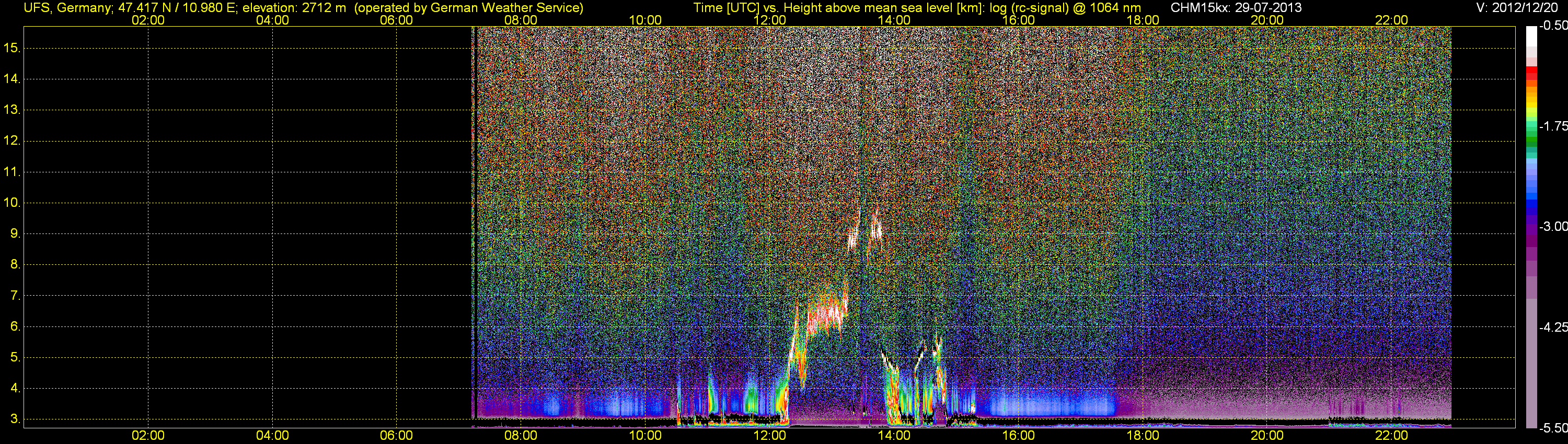Click the "7." height axis label
Screen dimensions: 1568x444
15,296
